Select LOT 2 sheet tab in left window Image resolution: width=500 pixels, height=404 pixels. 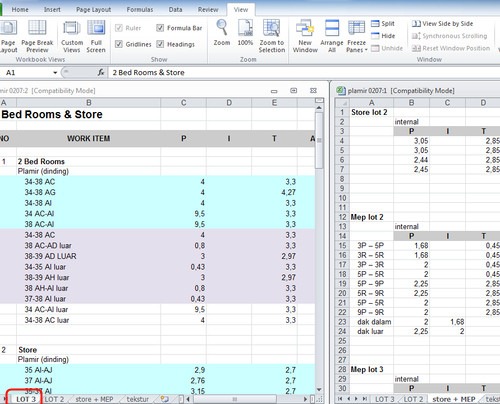[54, 399]
